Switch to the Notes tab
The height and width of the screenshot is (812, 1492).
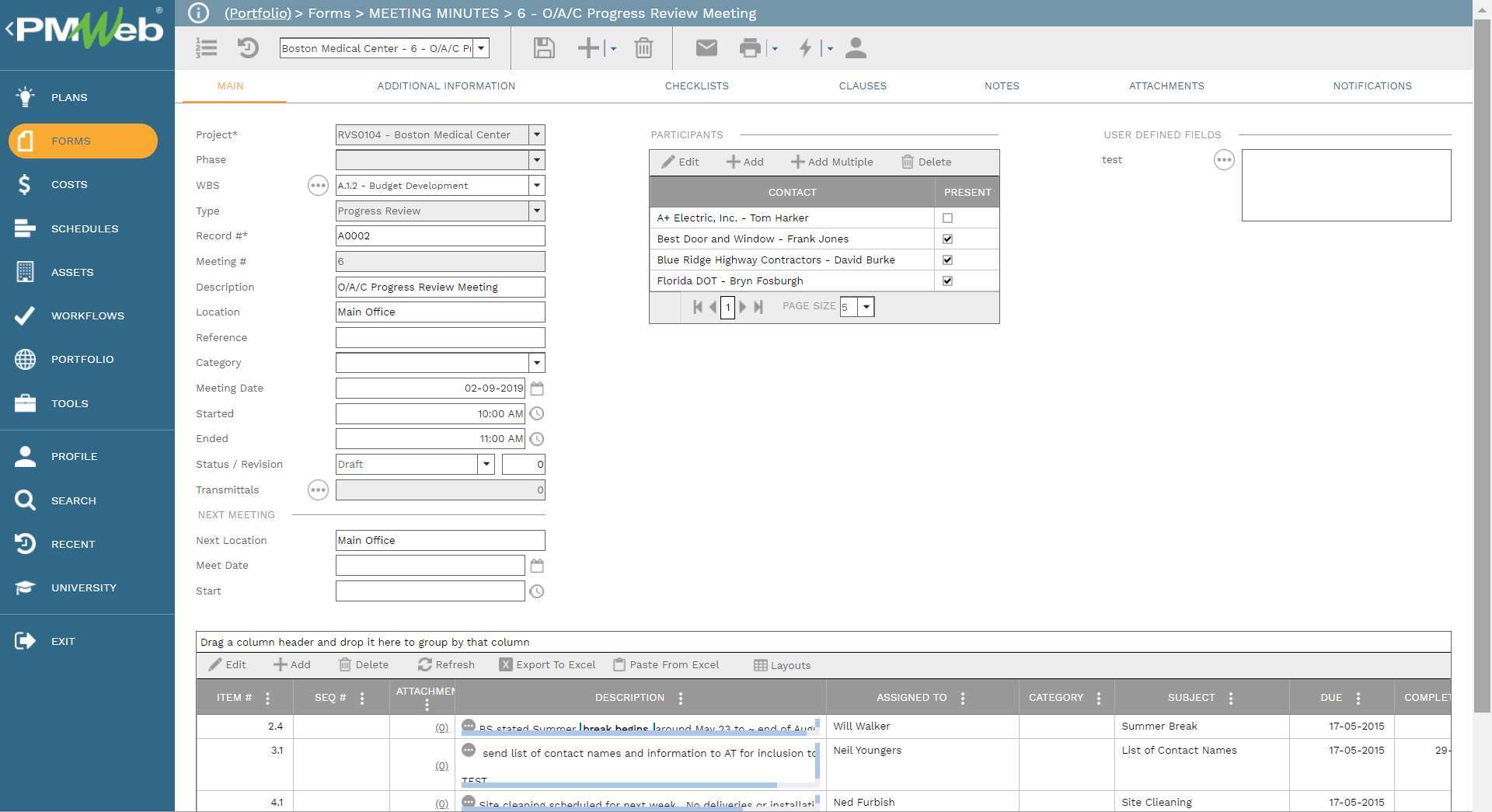1002,86
